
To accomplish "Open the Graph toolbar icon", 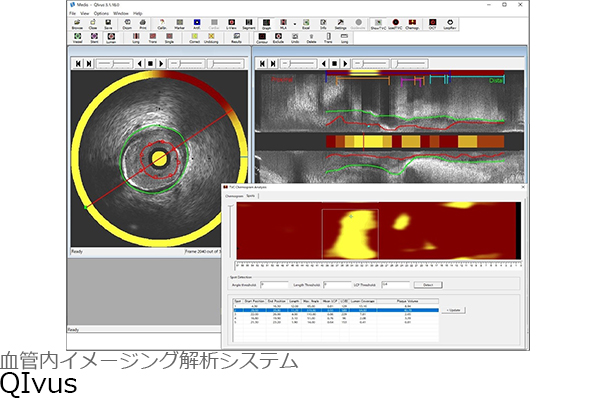I will pos(266,24).
